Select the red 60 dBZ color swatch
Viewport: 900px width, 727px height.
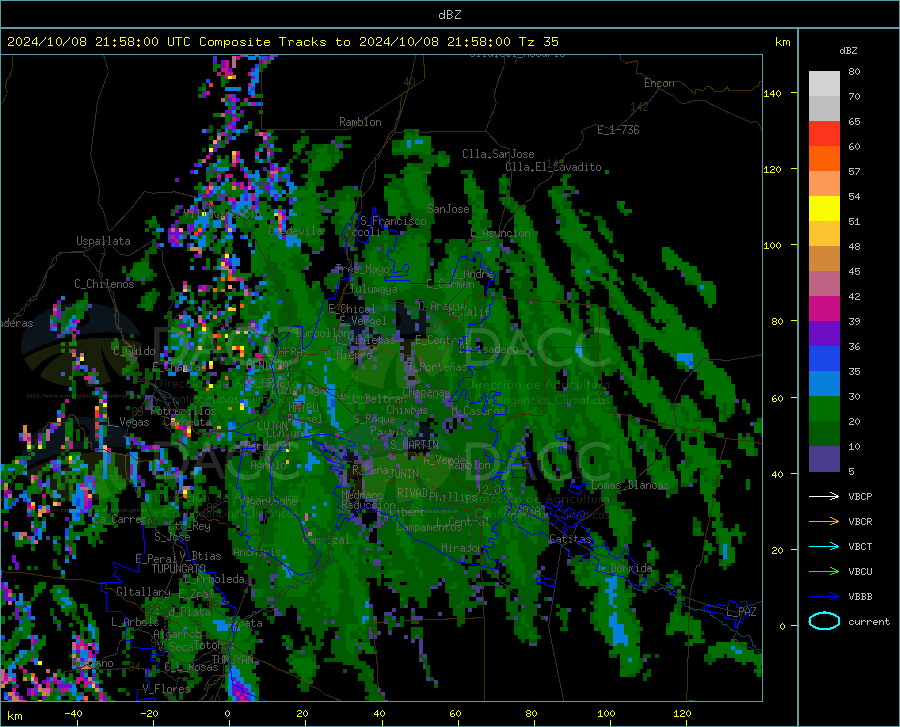(x=824, y=134)
